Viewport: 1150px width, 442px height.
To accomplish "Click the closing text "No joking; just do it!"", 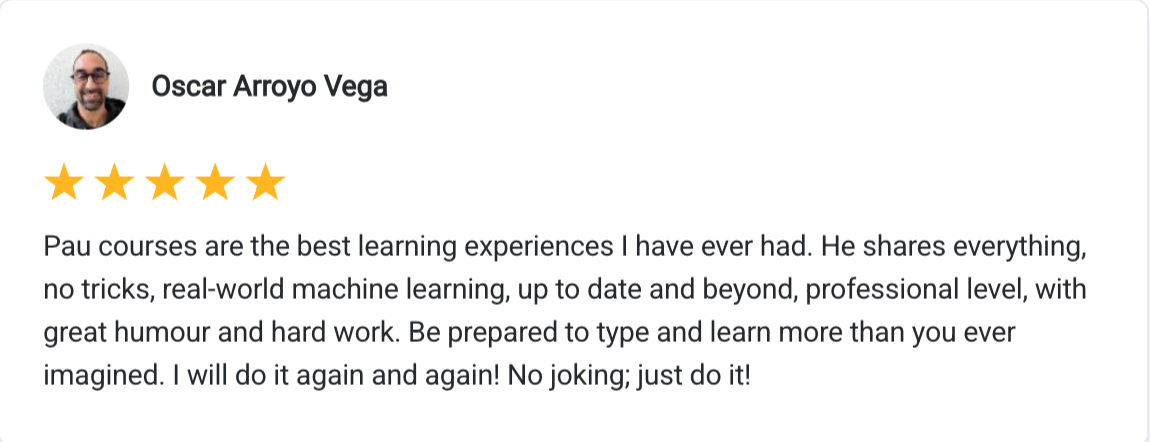I will click(630, 376).
